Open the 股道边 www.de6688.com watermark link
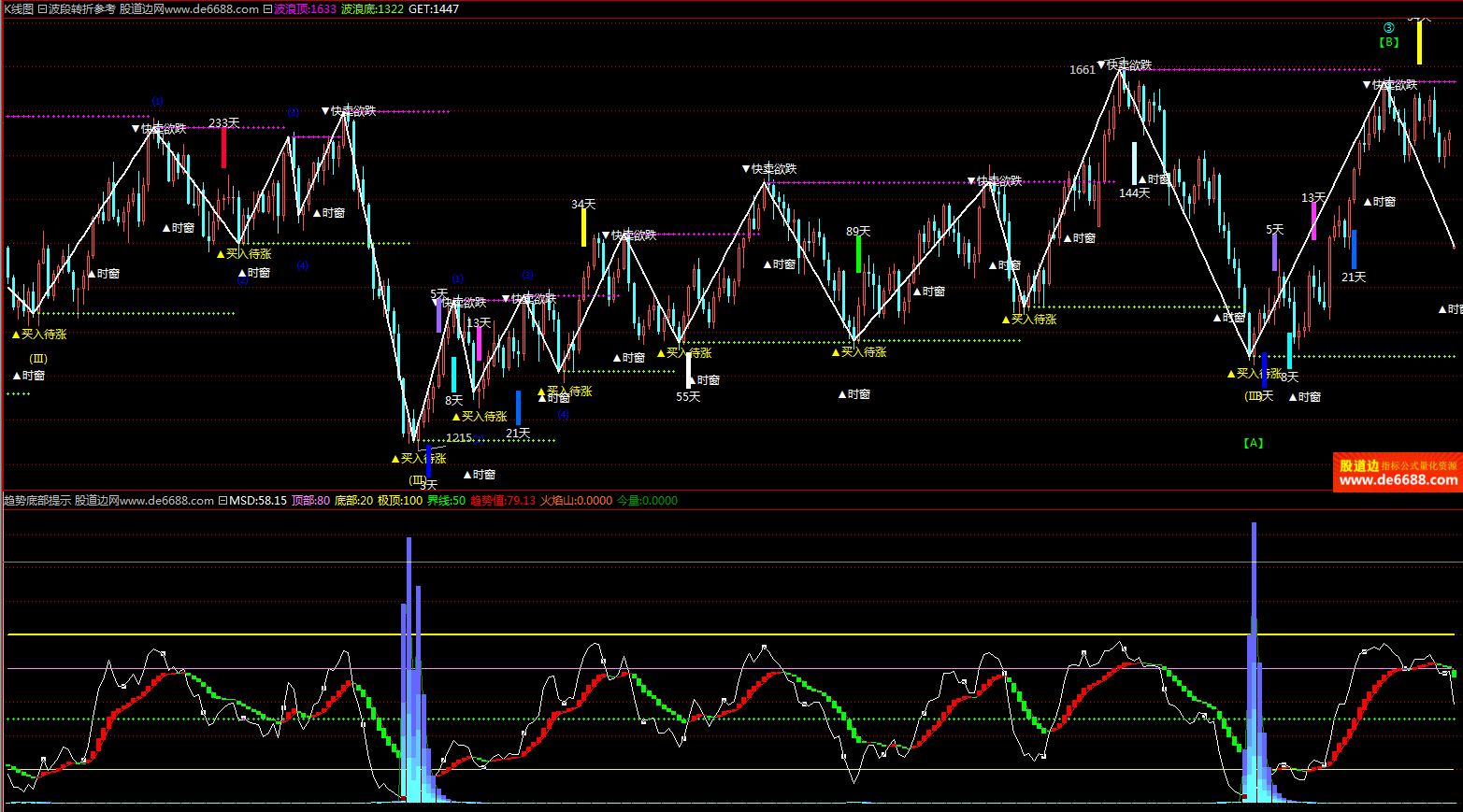Viewport: 1463px width, 812px height. tap(1397, 473)
